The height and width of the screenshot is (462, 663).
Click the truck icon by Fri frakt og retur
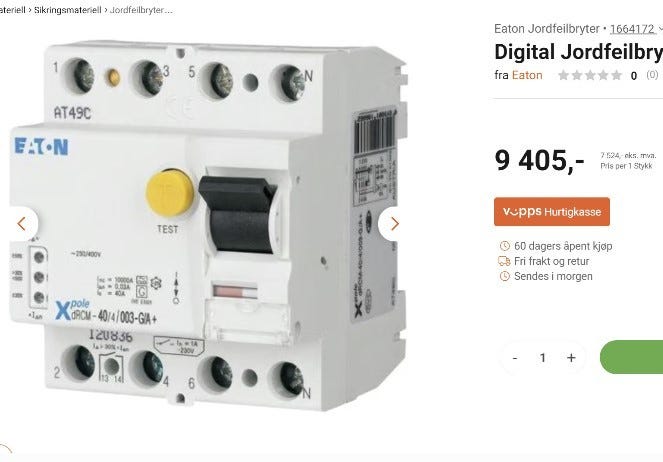pos(504,261)
